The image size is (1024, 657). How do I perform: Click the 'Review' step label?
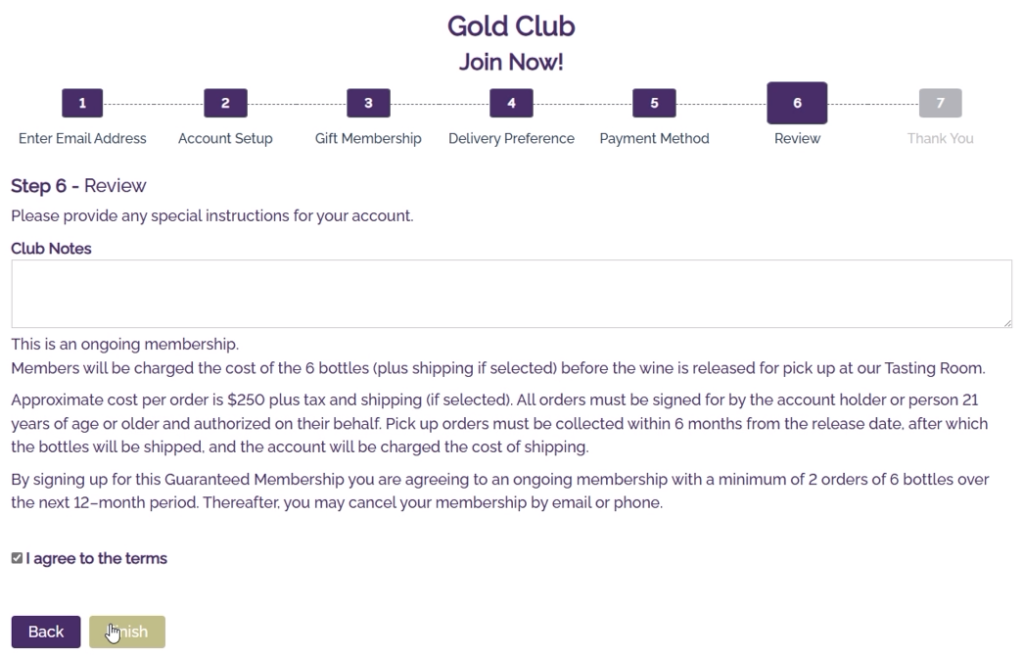[x=797, y=139]
